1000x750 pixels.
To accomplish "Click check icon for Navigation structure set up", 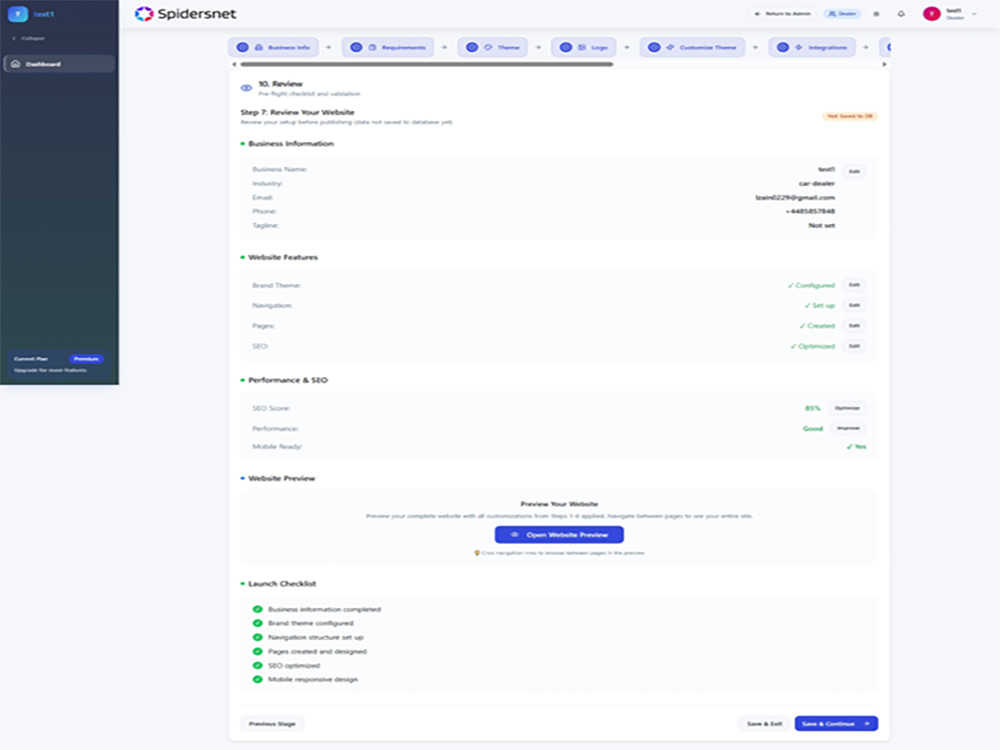I will coord(258,637).
